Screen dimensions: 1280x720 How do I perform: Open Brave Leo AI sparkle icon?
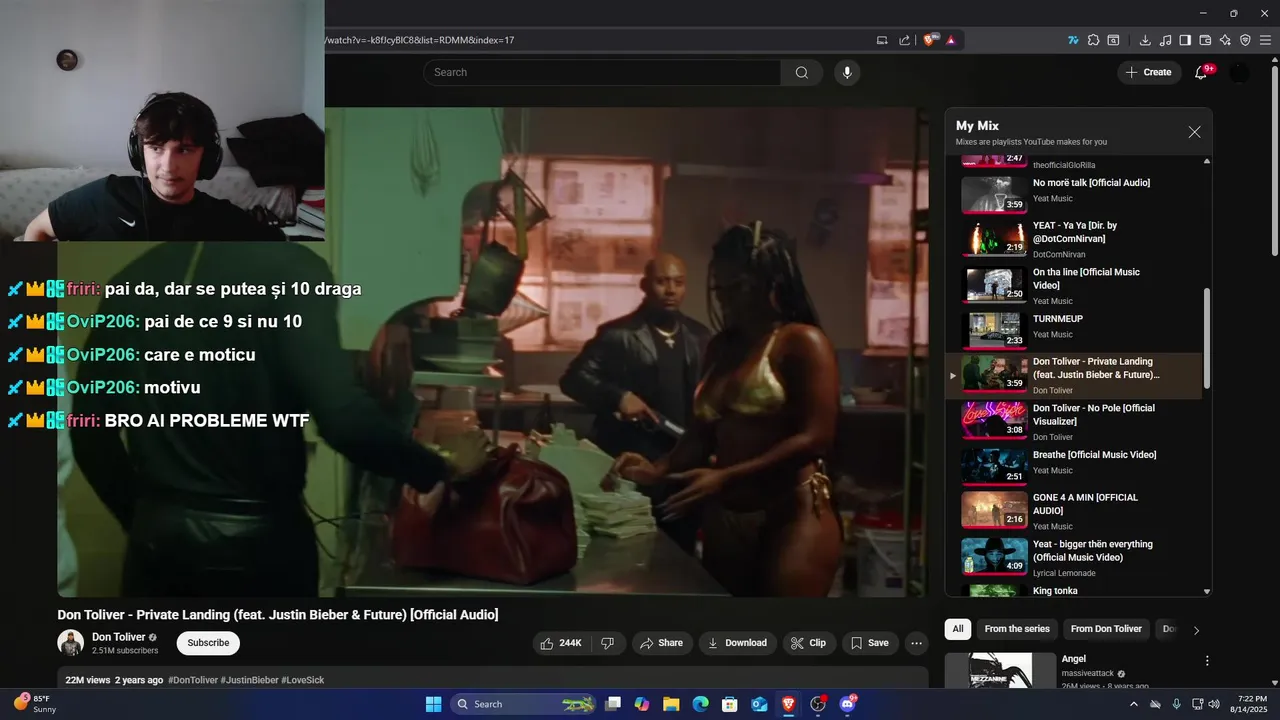(1225, 40)
